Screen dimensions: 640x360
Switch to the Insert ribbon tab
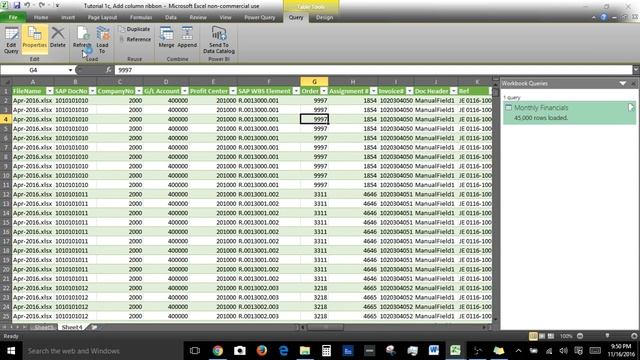point(68,17)
